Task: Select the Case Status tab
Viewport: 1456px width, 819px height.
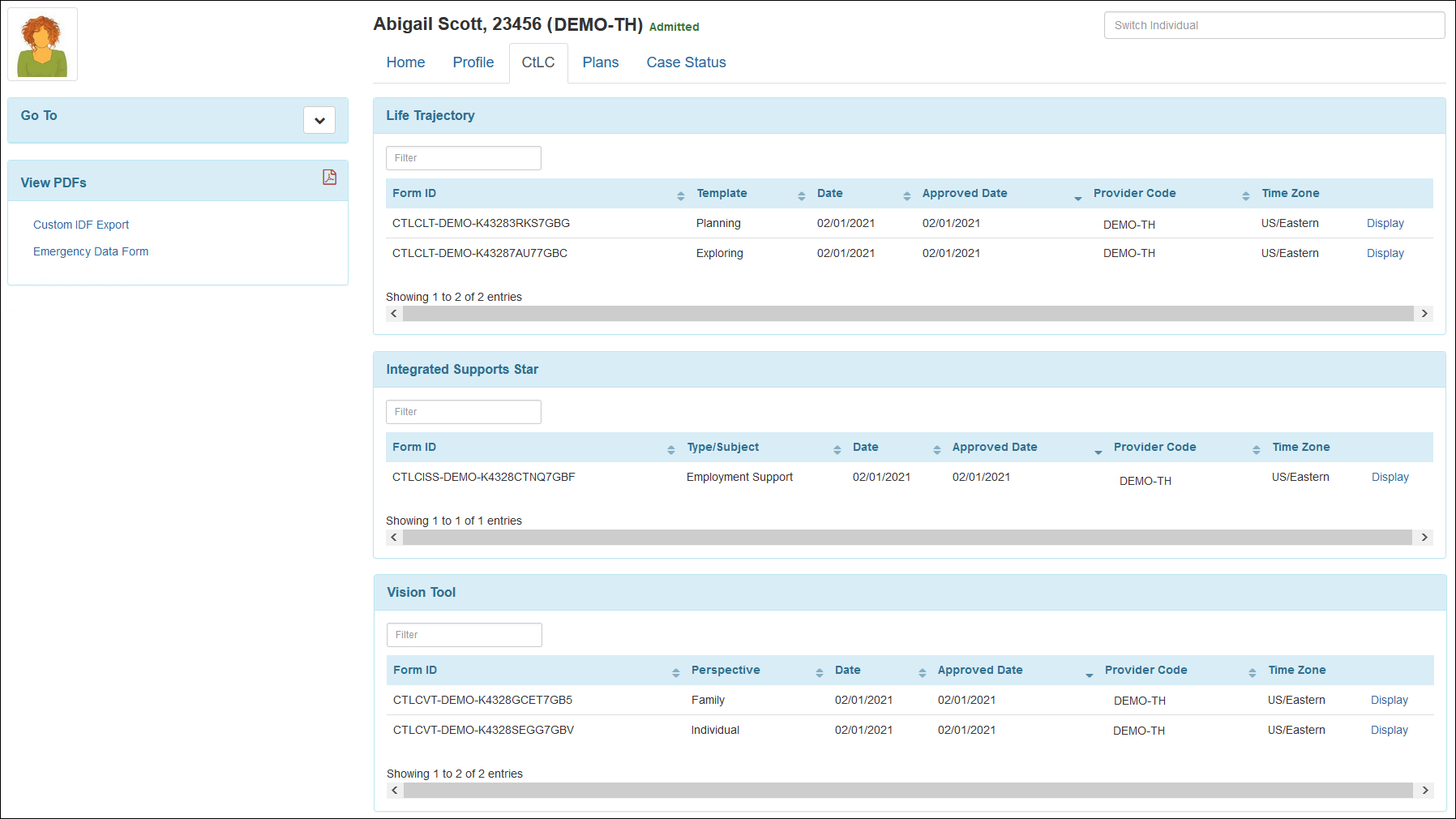Action: click(685, 62)
